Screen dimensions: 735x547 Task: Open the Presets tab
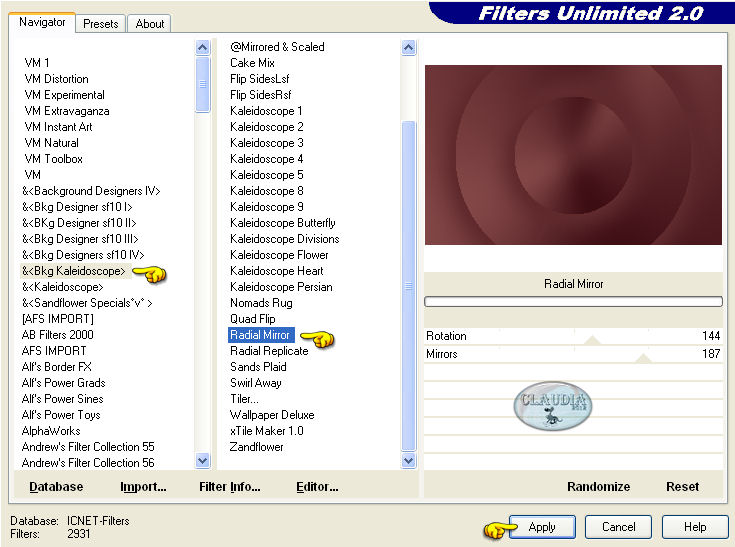[100, 23]
